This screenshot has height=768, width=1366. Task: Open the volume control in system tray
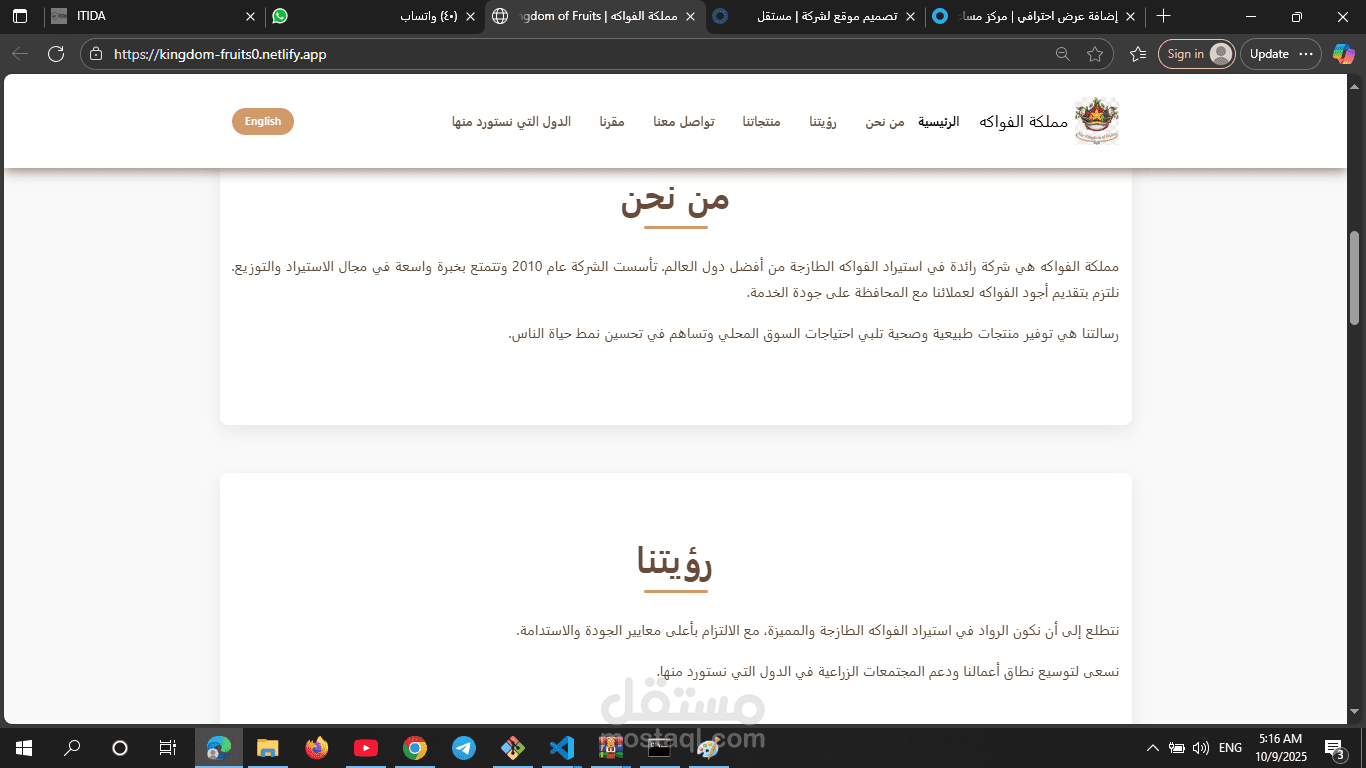tap(1201, 748)
